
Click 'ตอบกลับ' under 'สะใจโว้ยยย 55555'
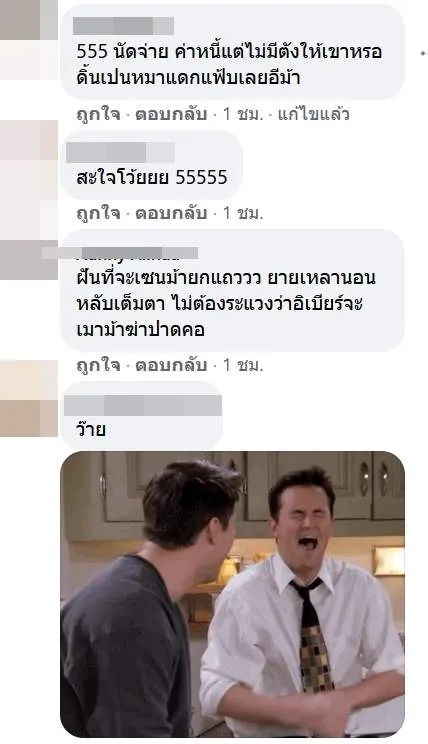pyautogui.click(x=171, y=214)
